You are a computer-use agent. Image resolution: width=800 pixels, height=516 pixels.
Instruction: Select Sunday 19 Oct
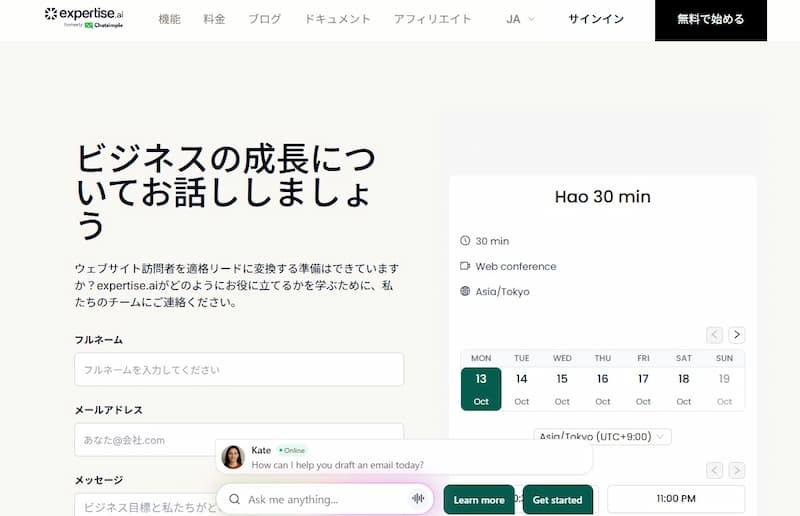click(724, 389)
